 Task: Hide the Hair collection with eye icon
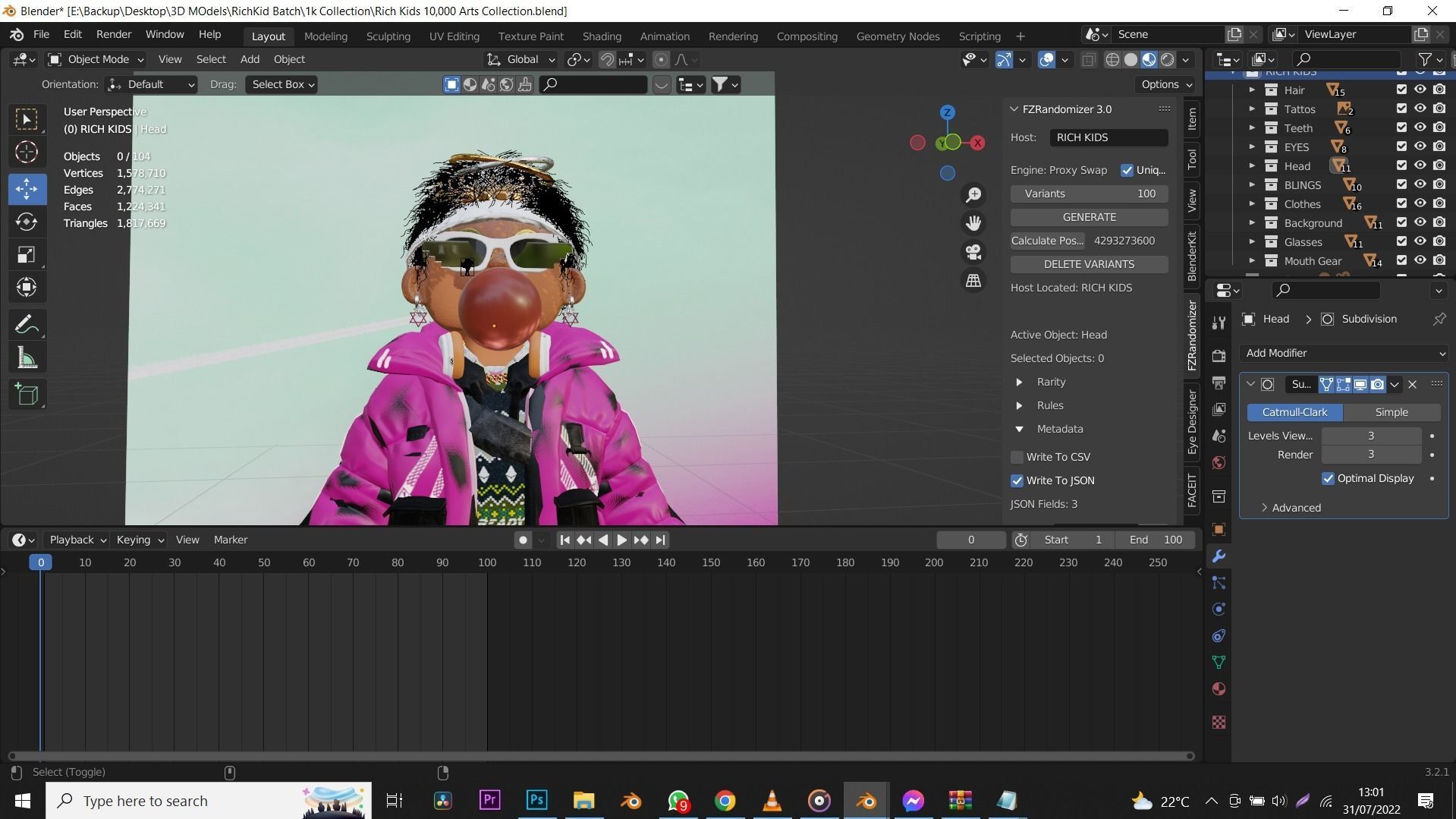point(1420,90)
